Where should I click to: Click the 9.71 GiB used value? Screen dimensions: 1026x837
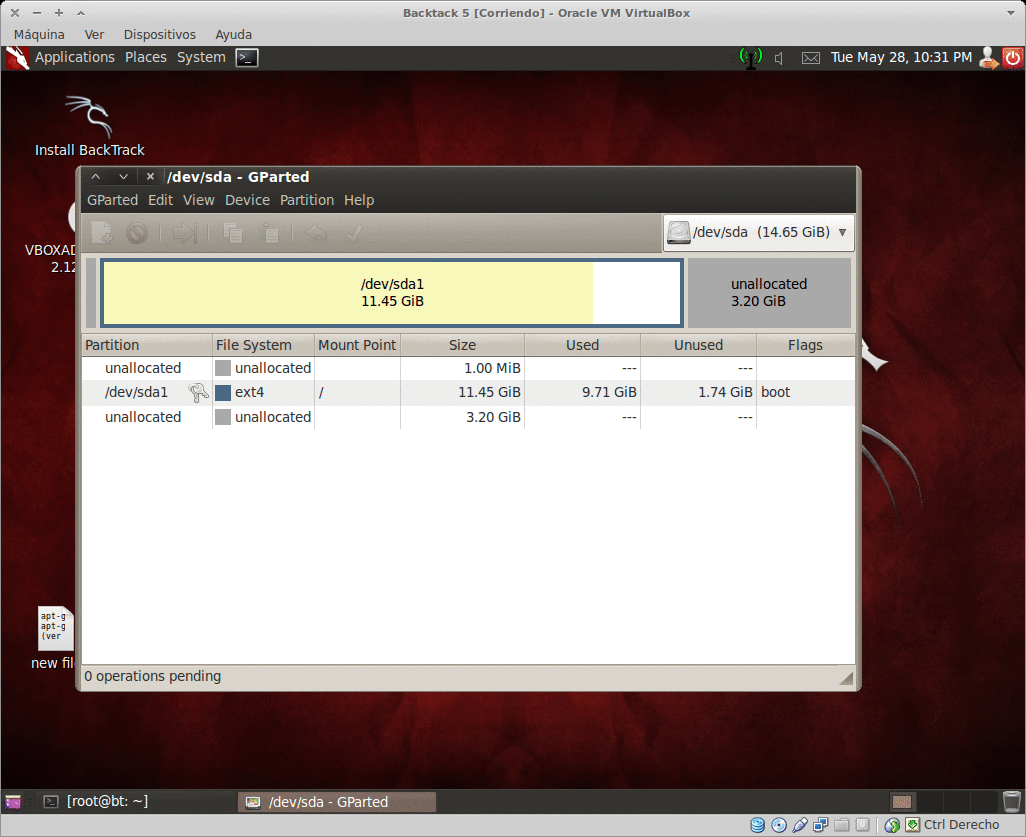point(609,392)
